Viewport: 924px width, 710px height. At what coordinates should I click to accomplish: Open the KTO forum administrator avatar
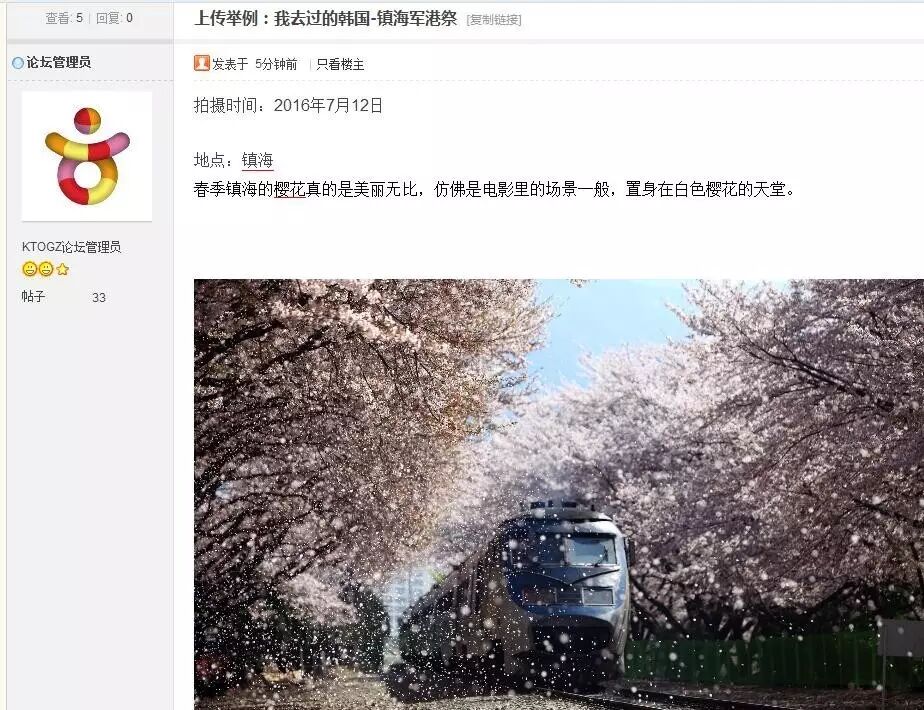(87, 156)
